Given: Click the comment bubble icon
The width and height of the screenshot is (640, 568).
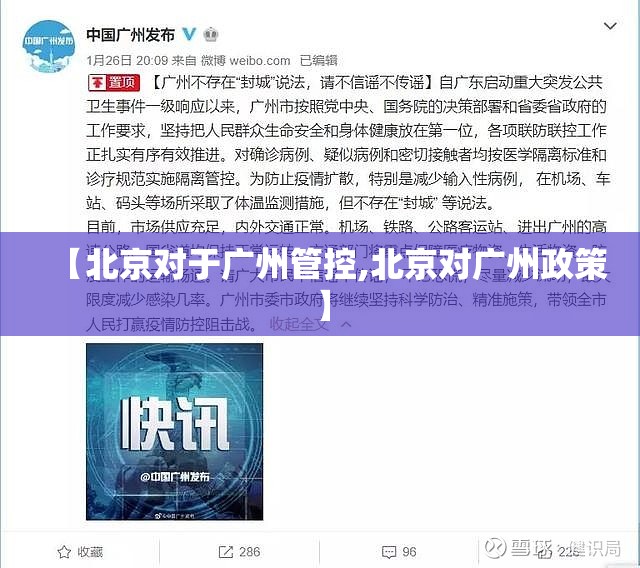Looking at the screenshot, I should [x=389, y=552].
